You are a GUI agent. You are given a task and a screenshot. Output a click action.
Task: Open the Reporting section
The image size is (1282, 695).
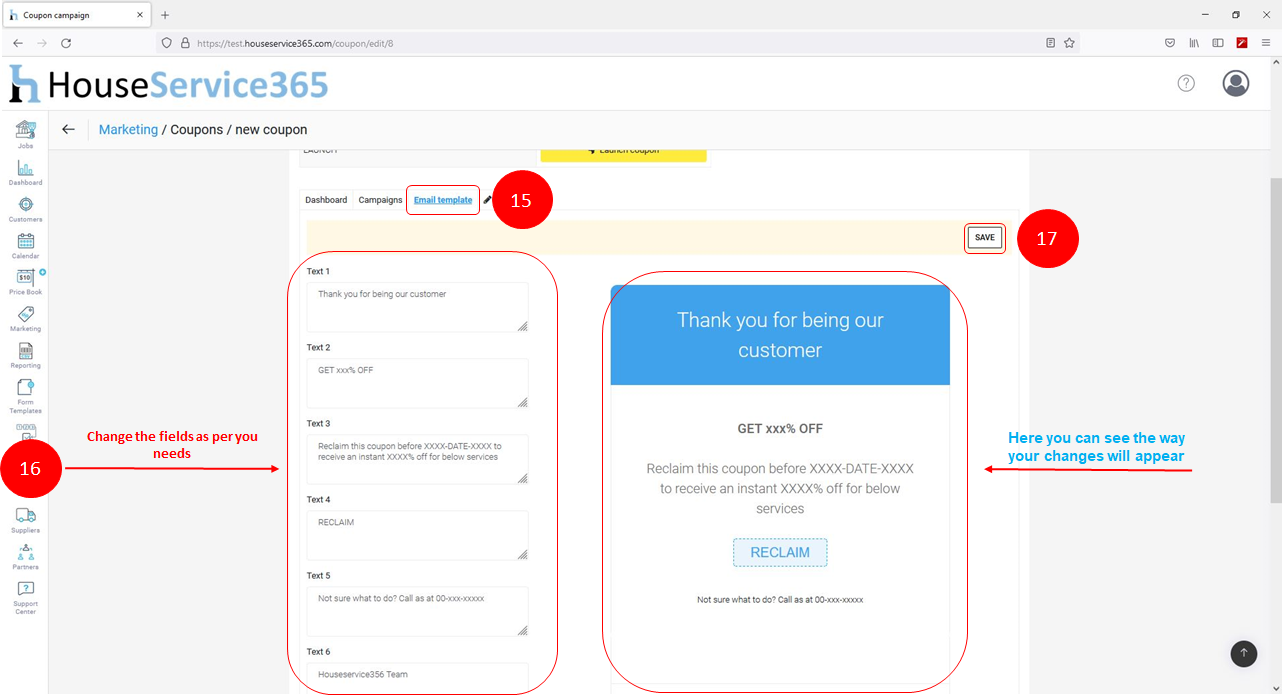[x=25, y=355]
